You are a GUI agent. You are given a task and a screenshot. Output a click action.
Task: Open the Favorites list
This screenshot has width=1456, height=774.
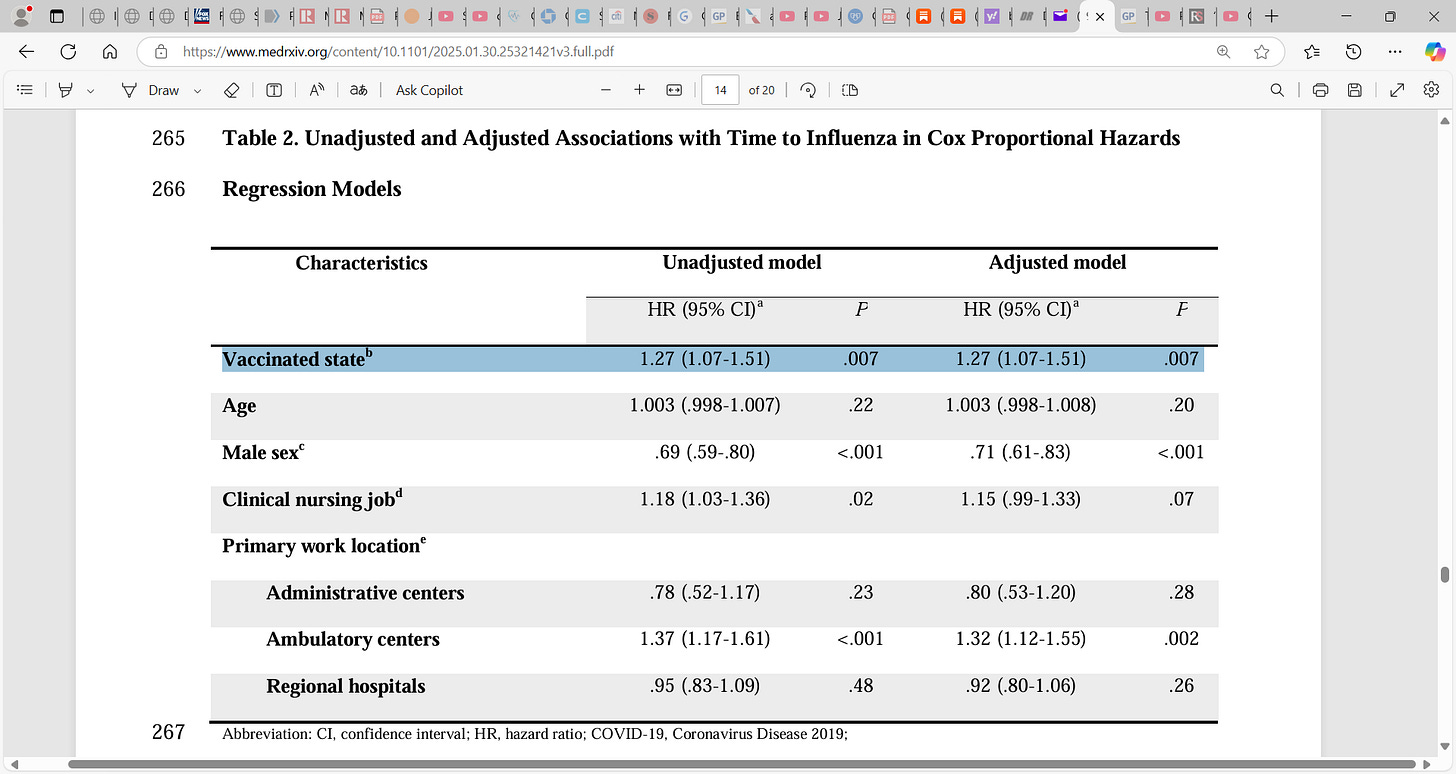click(1312, 52)
